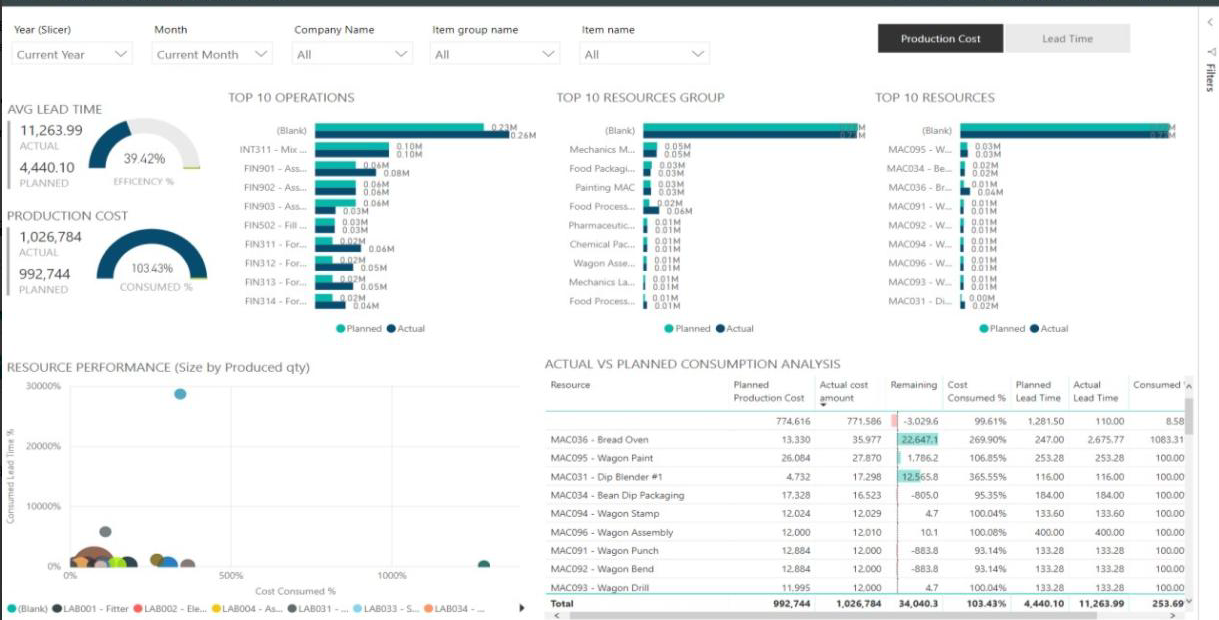This screenshot has height=620, width=1219.
Task: Toggle the LAB001 - Fitter legend item
Action: pos(90,608)
